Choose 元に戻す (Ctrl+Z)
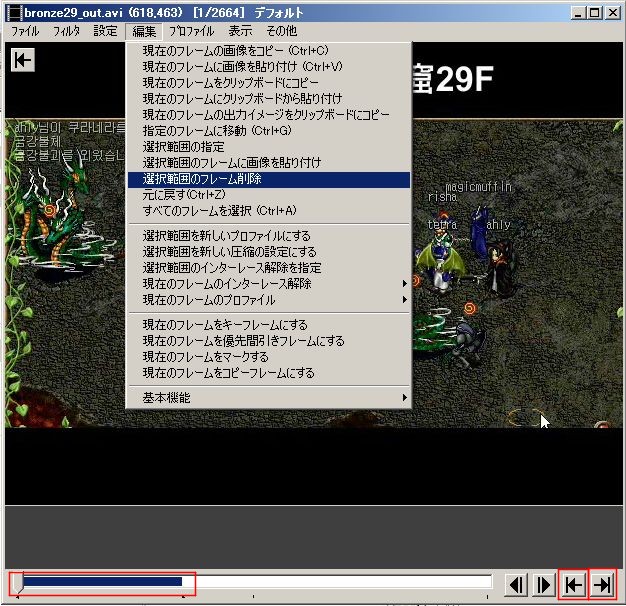Screen dimensions: 626x606 tap(269, 195)
